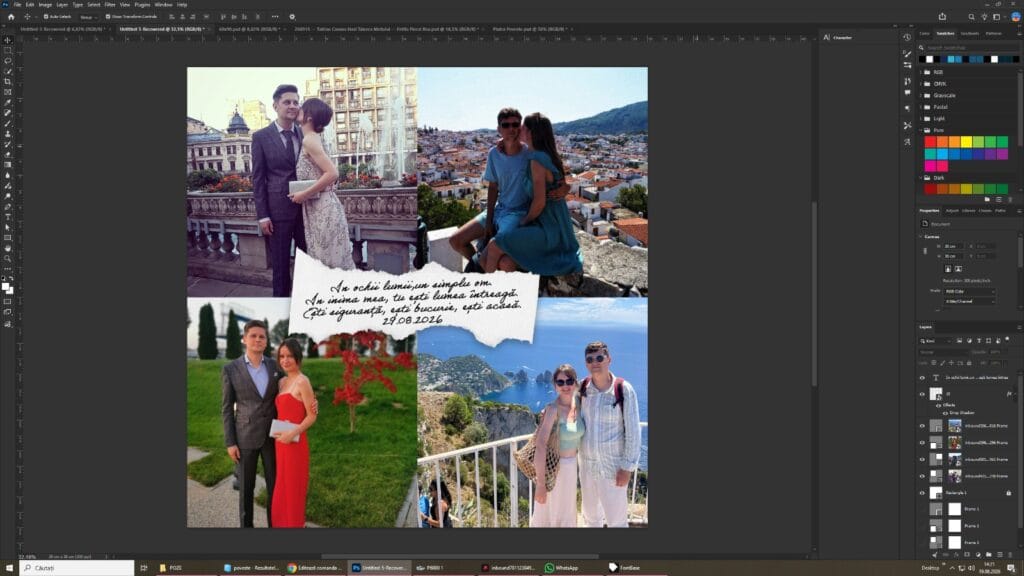Pick the pure red swatch

[931, 142]
